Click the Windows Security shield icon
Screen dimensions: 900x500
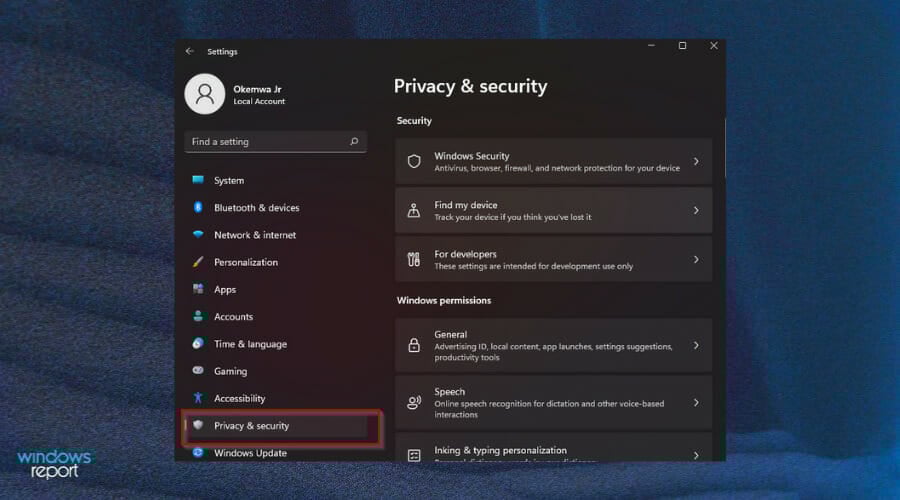click(x=414, y=161)
